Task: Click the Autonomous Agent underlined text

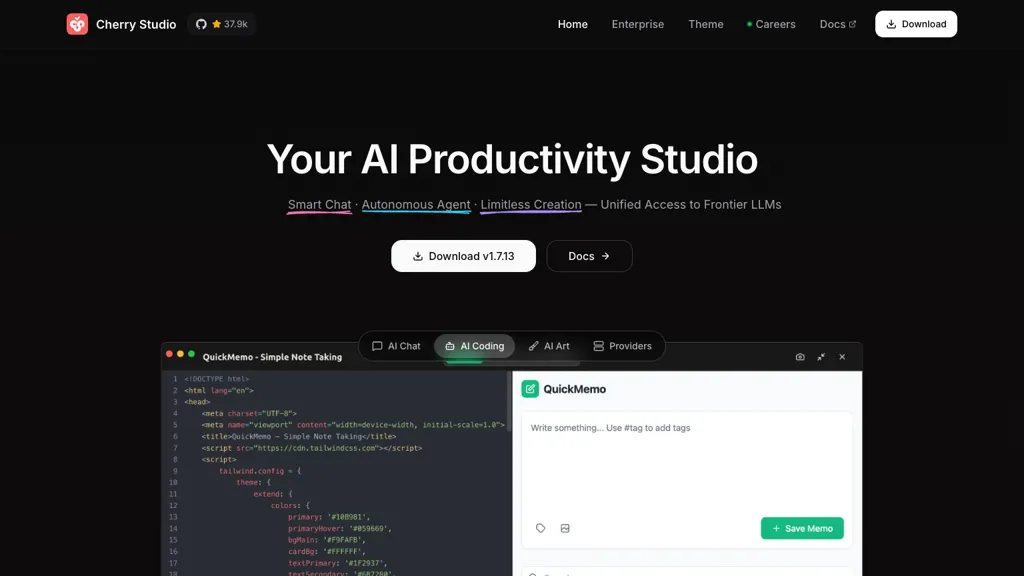Action: tap(416, 204)
